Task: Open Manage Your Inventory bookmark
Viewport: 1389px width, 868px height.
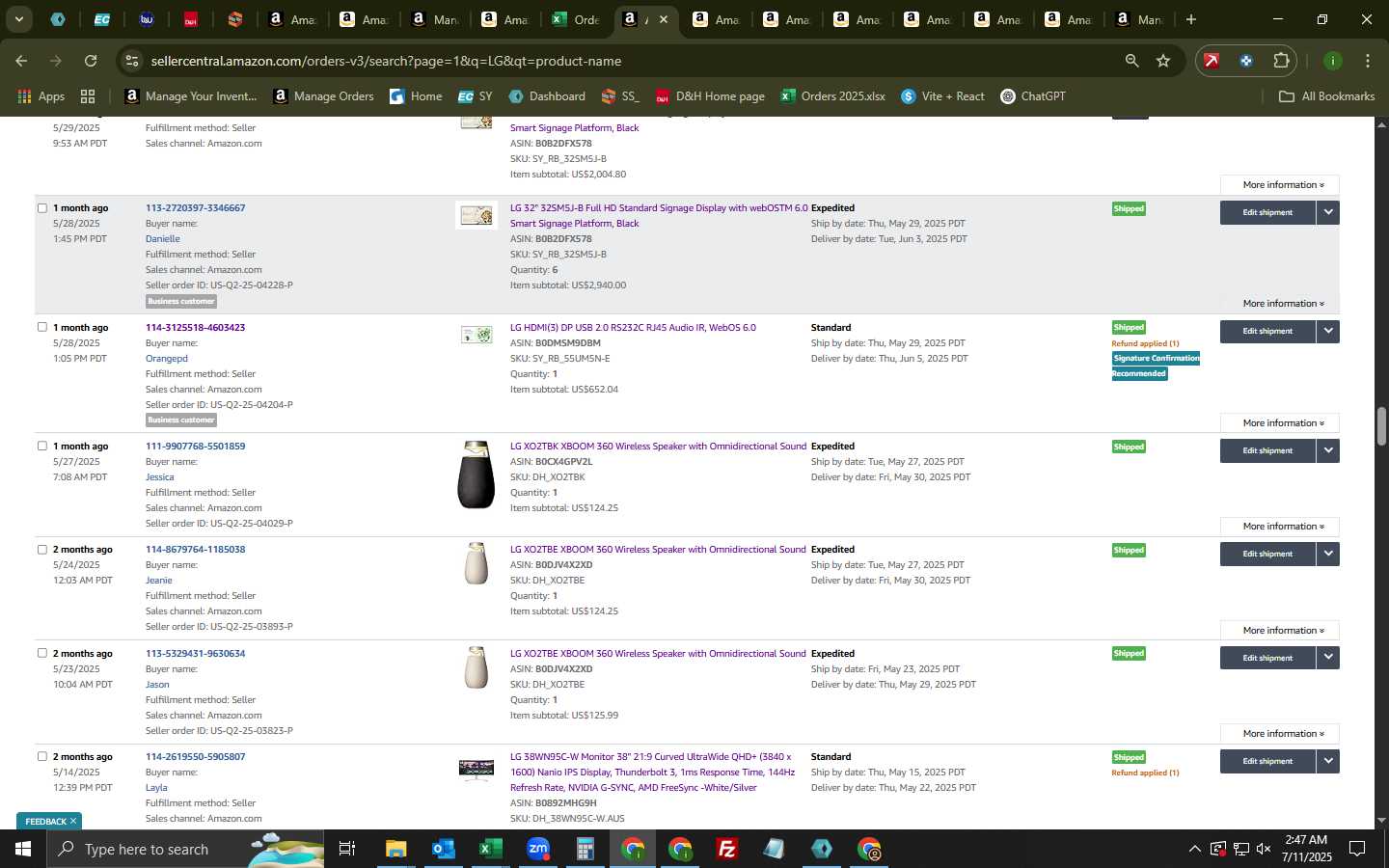Action: click(191, 96)
